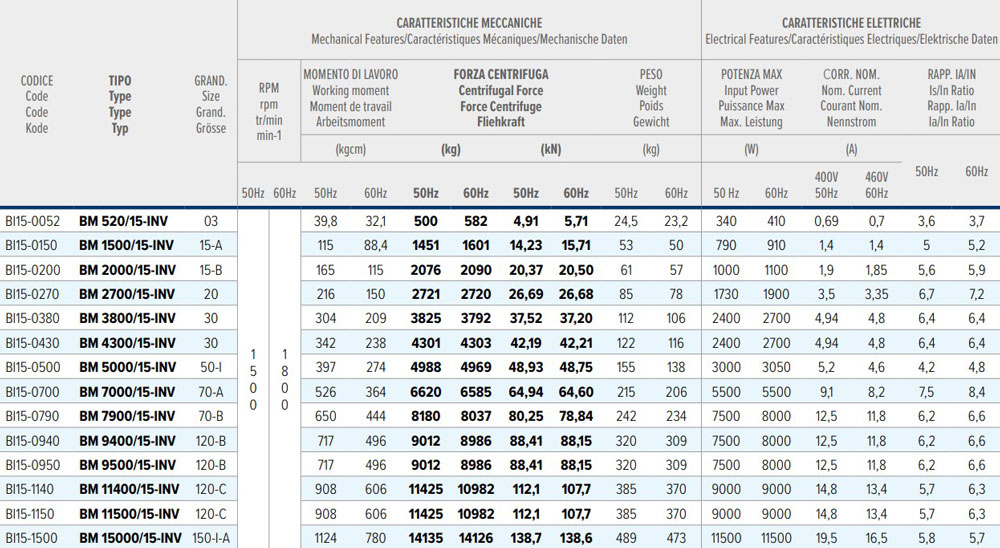Click the MOMENTO DI LAVORO column header
This screenshot has width=1000, height=548.
(351, 75)
